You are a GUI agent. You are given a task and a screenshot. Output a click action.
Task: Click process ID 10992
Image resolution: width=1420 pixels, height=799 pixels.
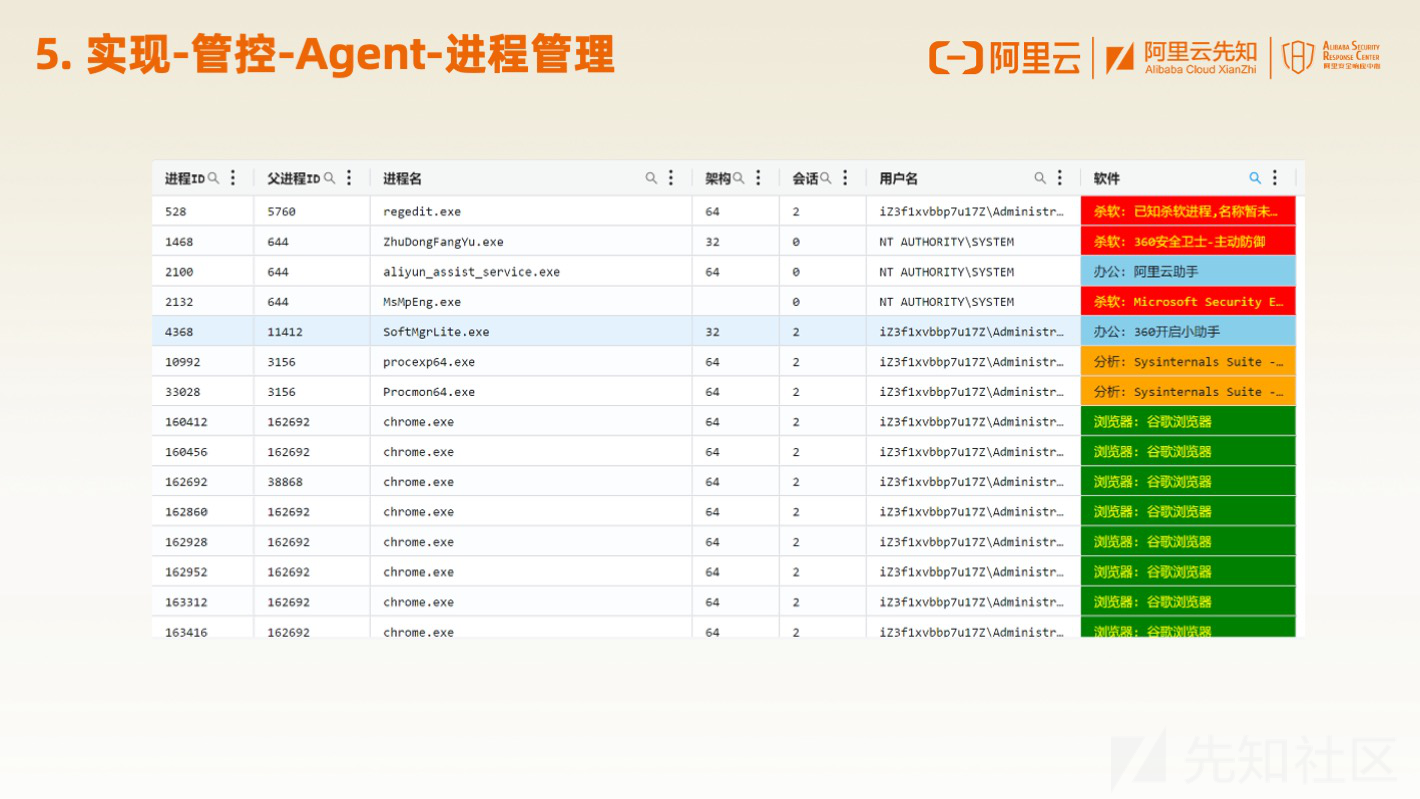[183, 362]
